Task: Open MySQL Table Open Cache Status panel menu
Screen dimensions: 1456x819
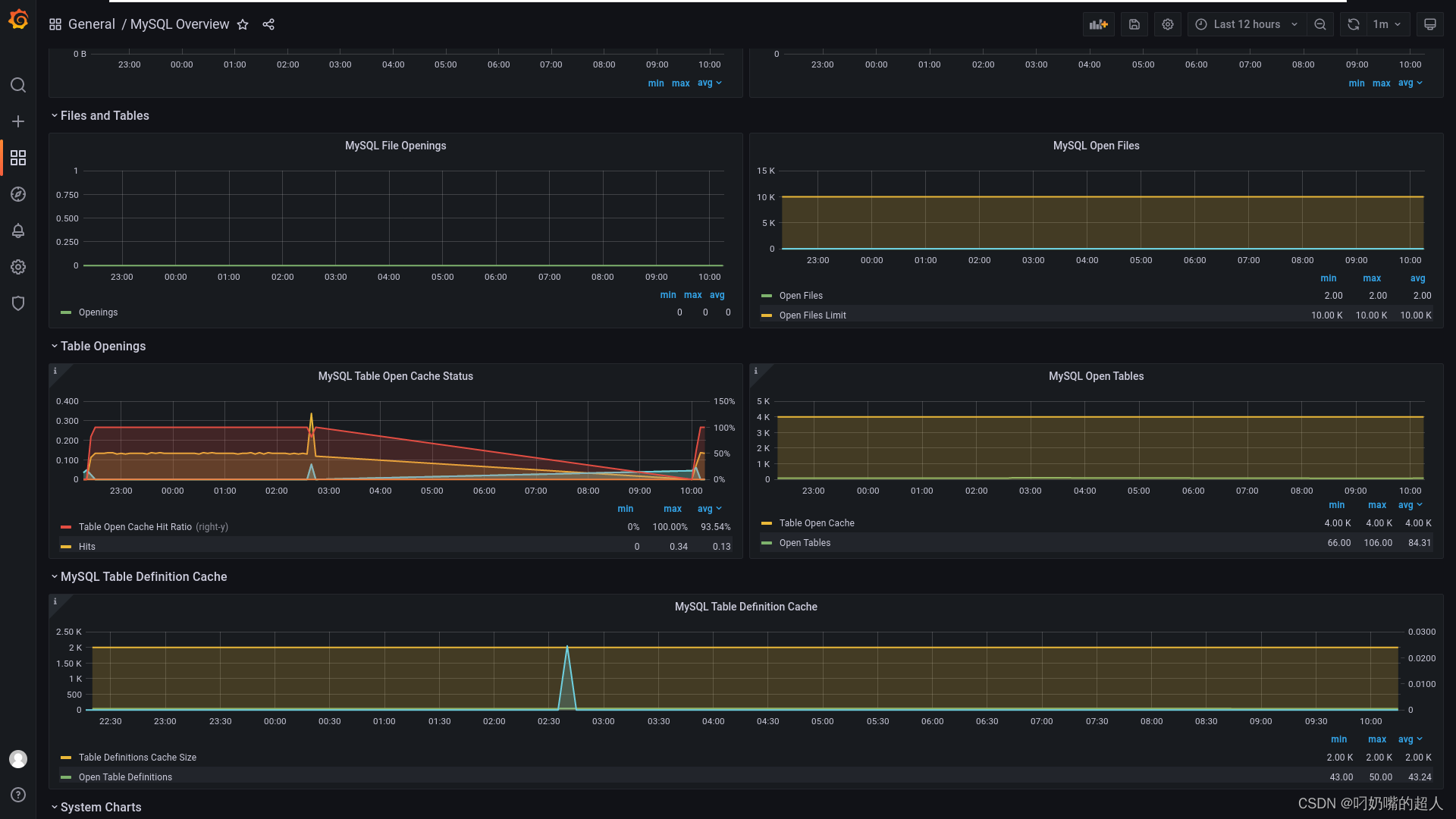Action: [x=395, y=376]
